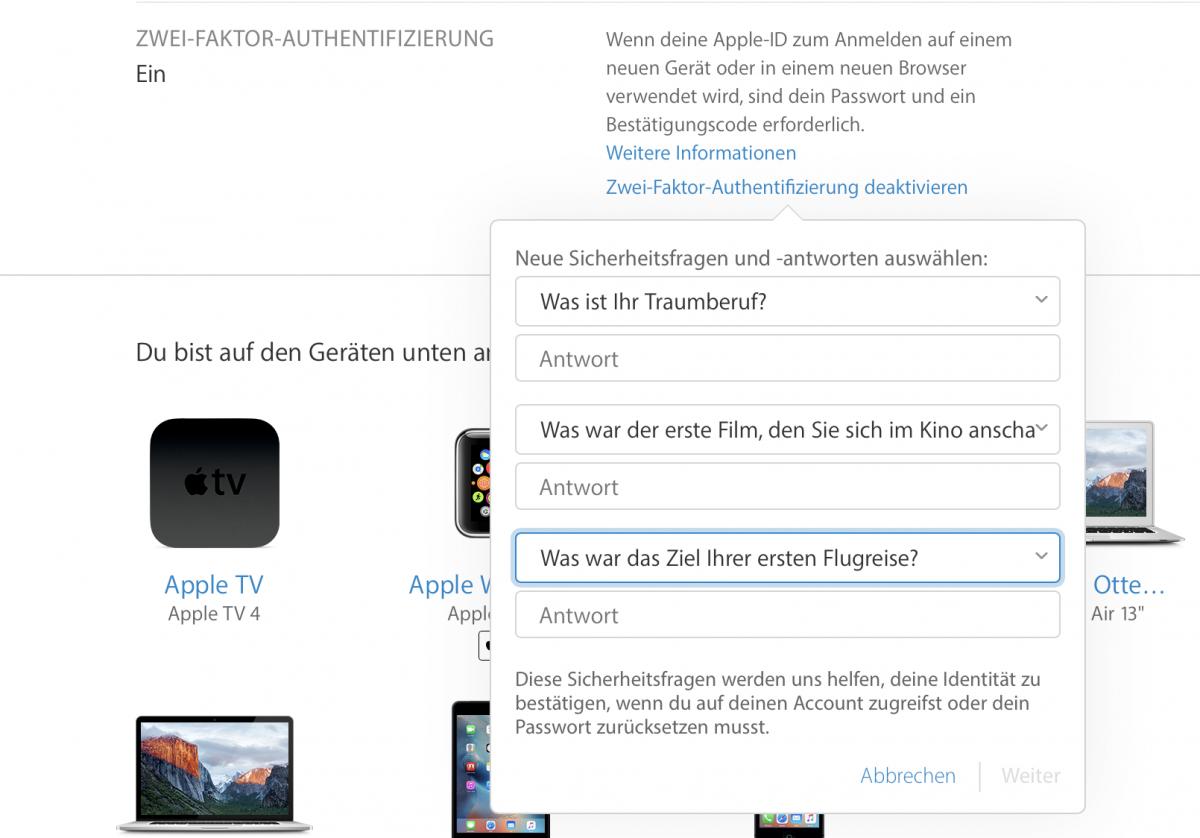Click the Antwort field under the Flugreise question
Image resolution: width=1200 pixels, height=838 pixels.
787,615
